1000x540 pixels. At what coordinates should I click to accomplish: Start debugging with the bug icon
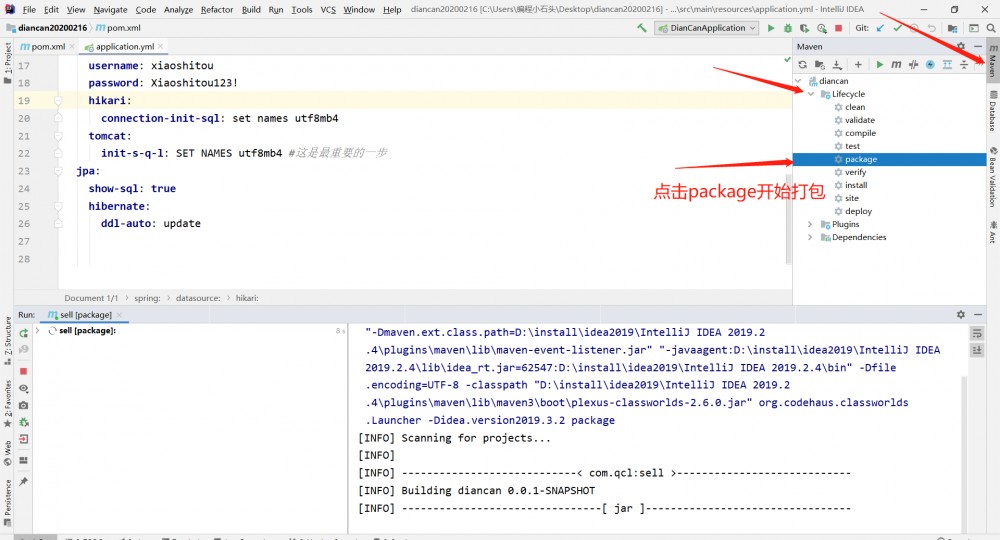pos(788,28)
